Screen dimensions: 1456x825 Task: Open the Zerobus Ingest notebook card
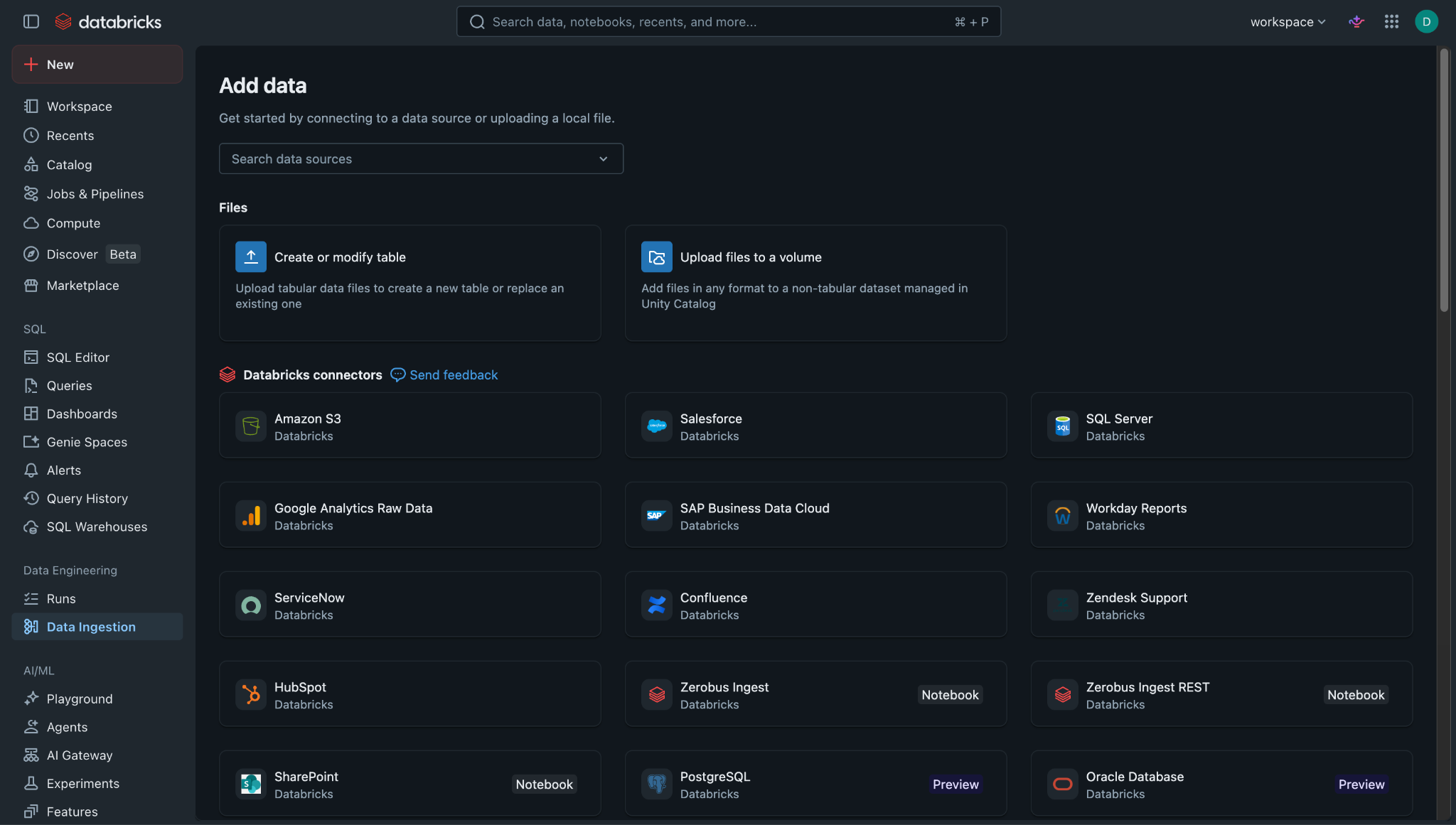click(x=816, y=694)
